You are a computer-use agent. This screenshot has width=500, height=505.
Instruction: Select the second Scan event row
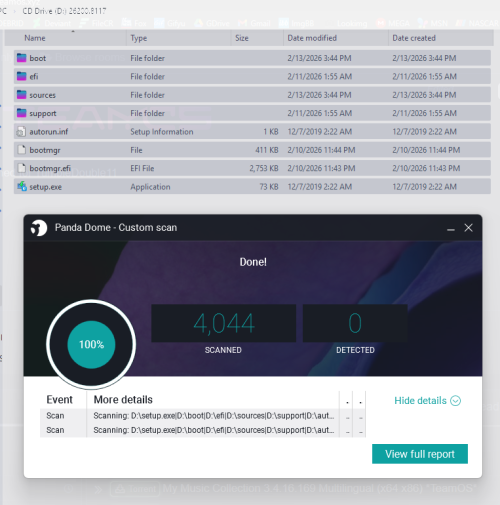[x=203, y=430]
